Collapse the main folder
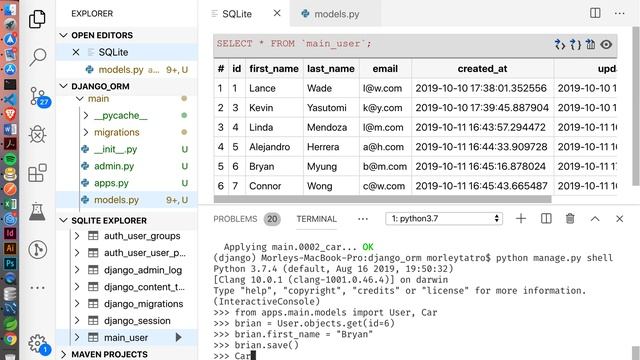Viewport: 640px width, 360px height. (80, 99)
